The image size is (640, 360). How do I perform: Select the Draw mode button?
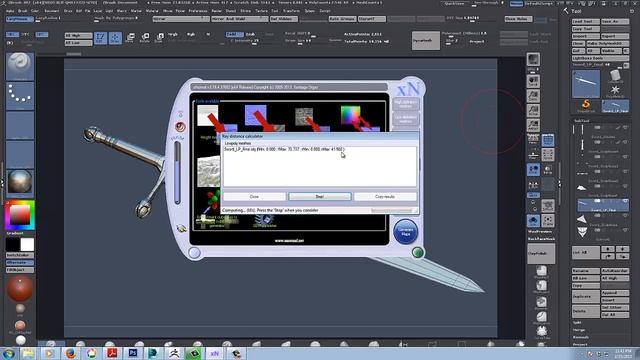click(115, 38)
